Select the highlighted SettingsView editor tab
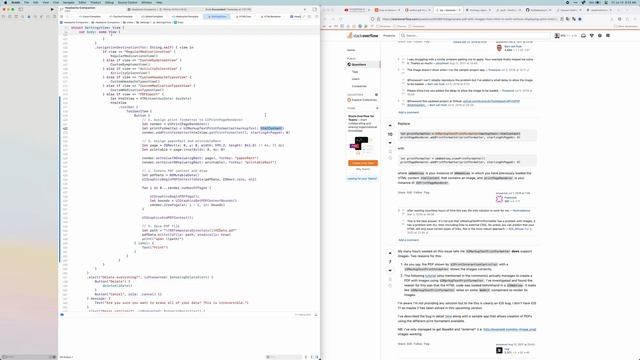The height and width of the screenshot is (360, 640). click(x=218, y=17)
